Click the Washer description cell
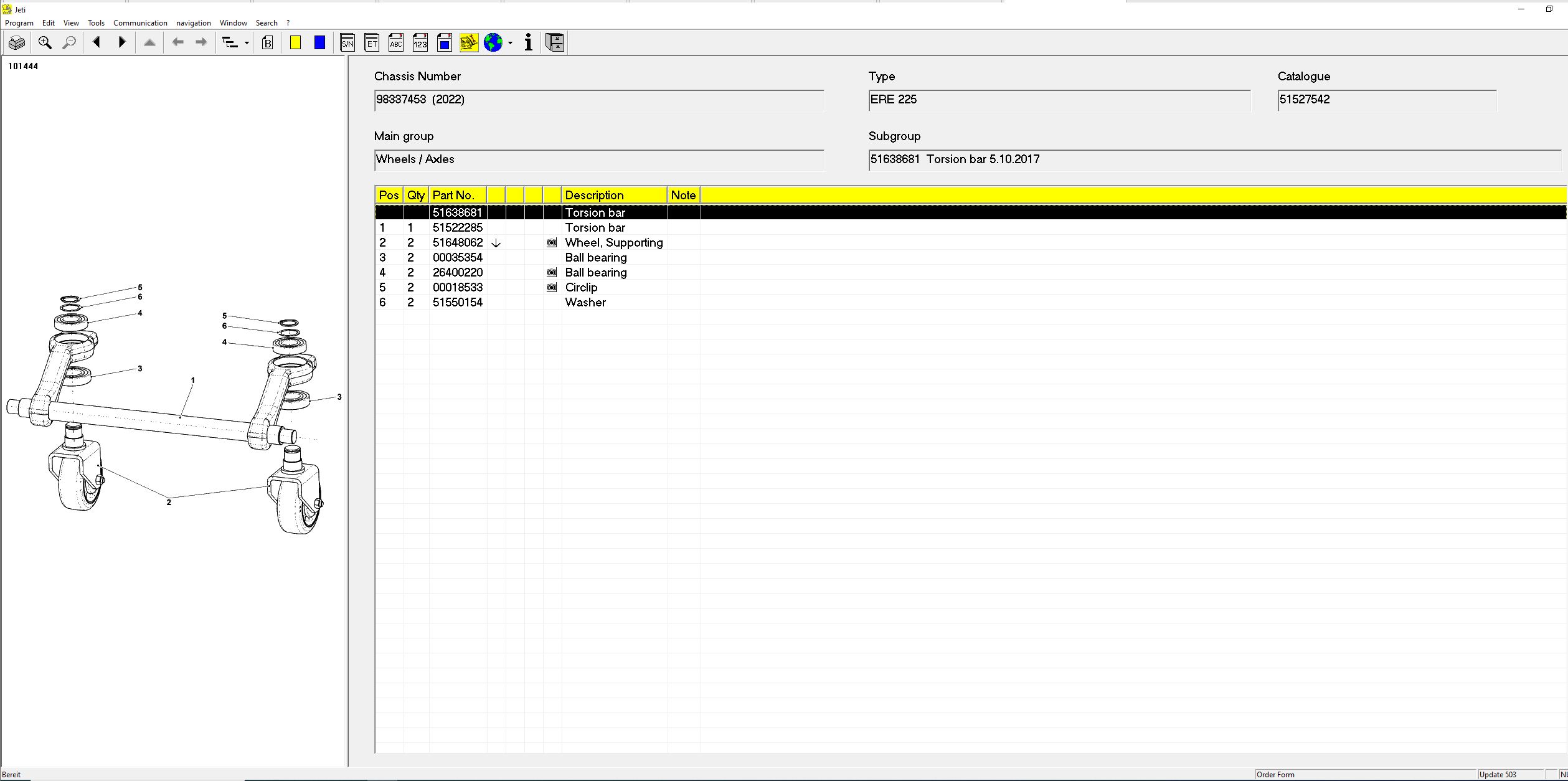The image size is (1568, 781). pos(614,302)
